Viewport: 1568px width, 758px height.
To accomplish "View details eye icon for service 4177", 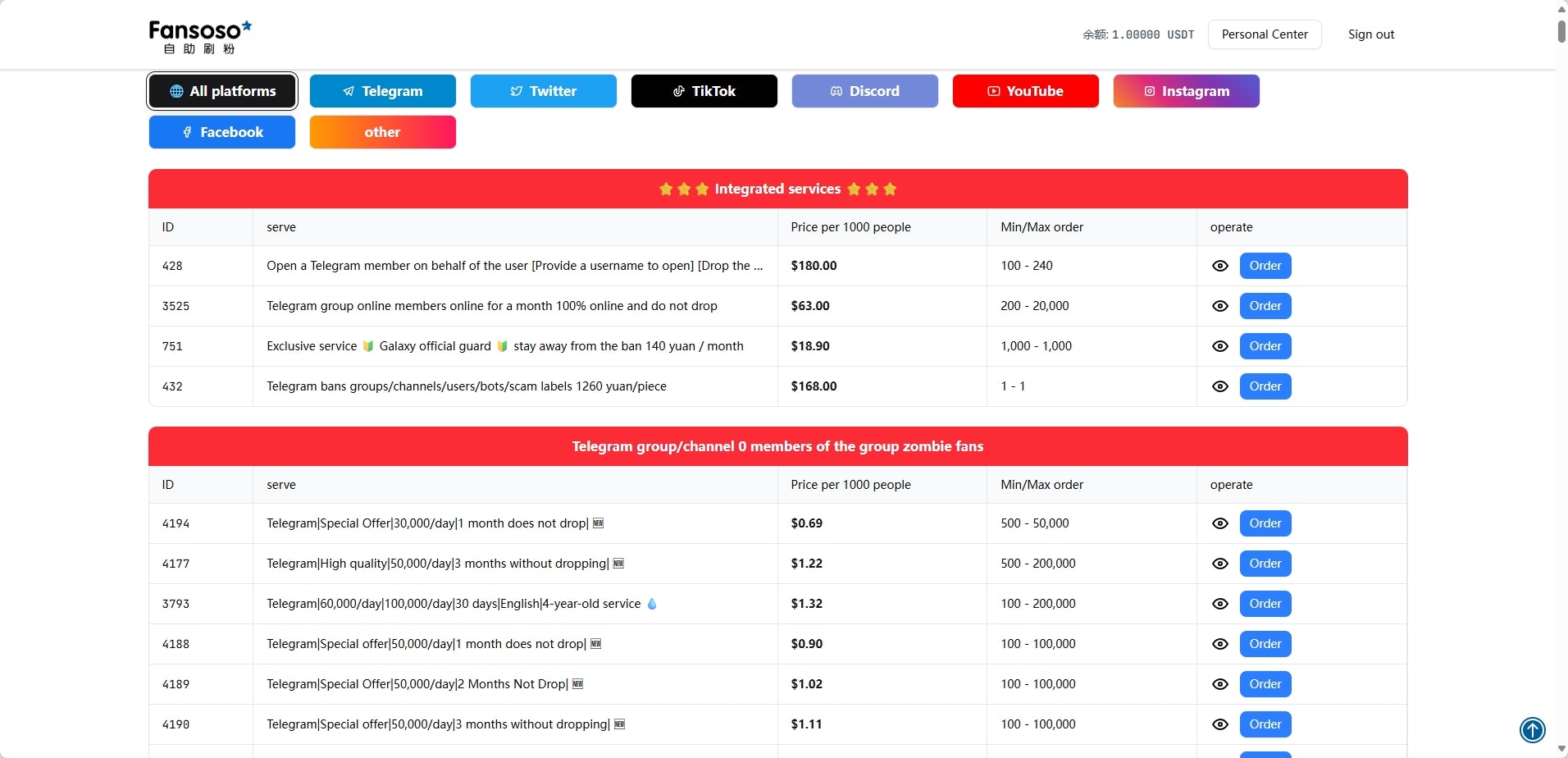I will (x=1220, y=564).
